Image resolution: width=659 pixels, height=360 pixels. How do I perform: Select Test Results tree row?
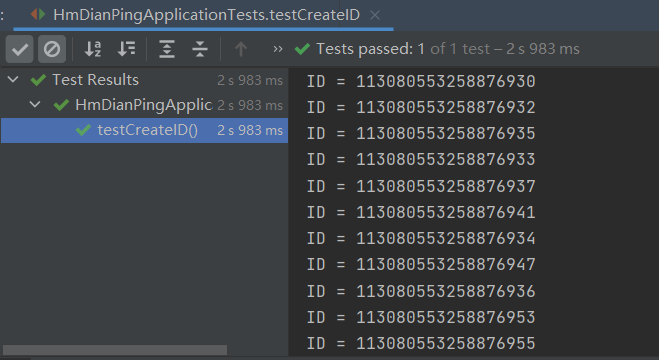[x=144, y=80]
